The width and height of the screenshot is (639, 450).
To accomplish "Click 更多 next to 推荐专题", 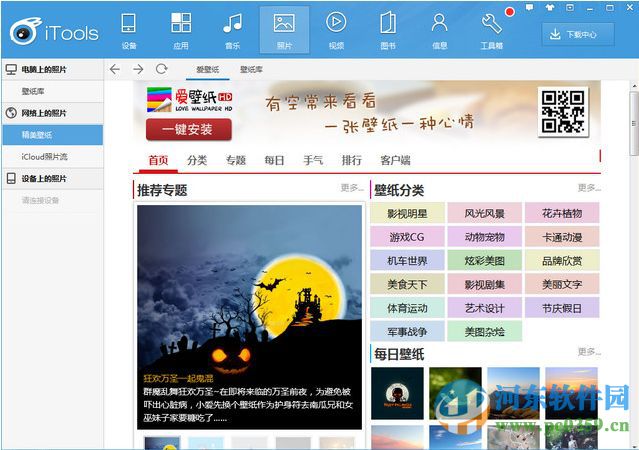I will pyautogui.click(x=352, y=188).
